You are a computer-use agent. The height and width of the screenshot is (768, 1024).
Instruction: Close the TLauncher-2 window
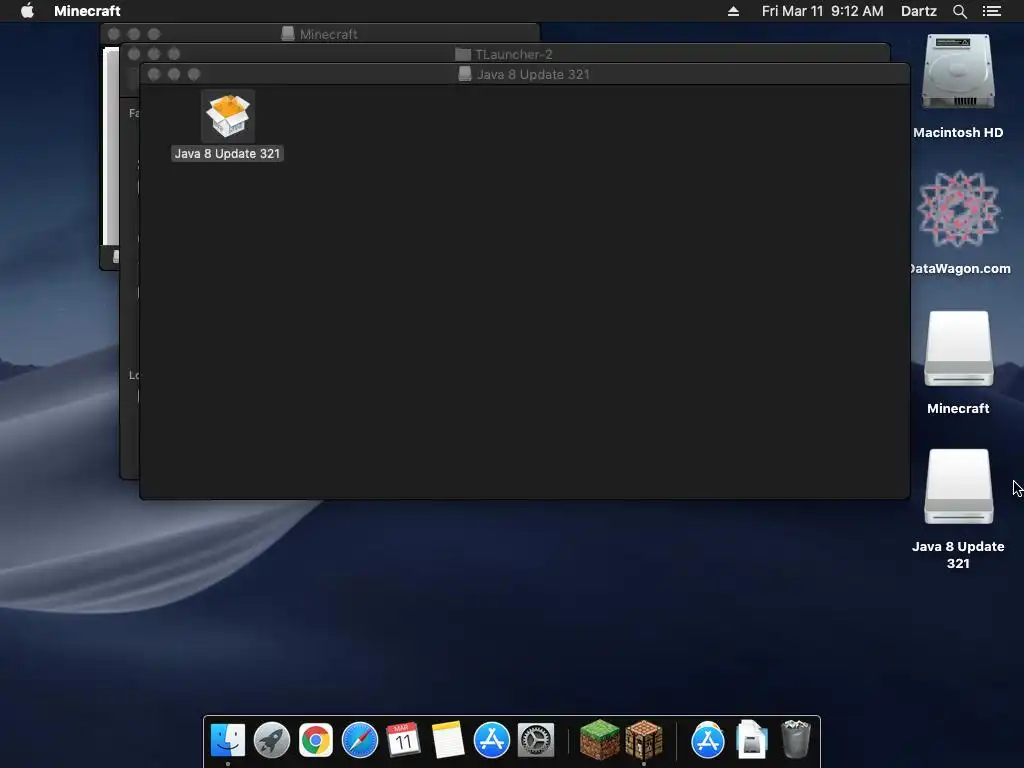click(134, 54)
